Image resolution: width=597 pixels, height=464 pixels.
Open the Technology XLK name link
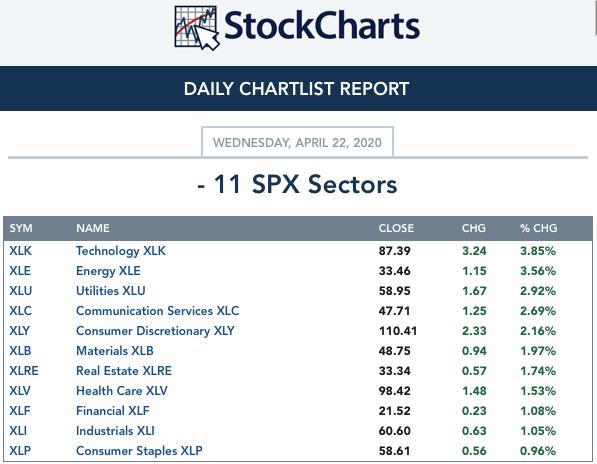coord(121,251)
